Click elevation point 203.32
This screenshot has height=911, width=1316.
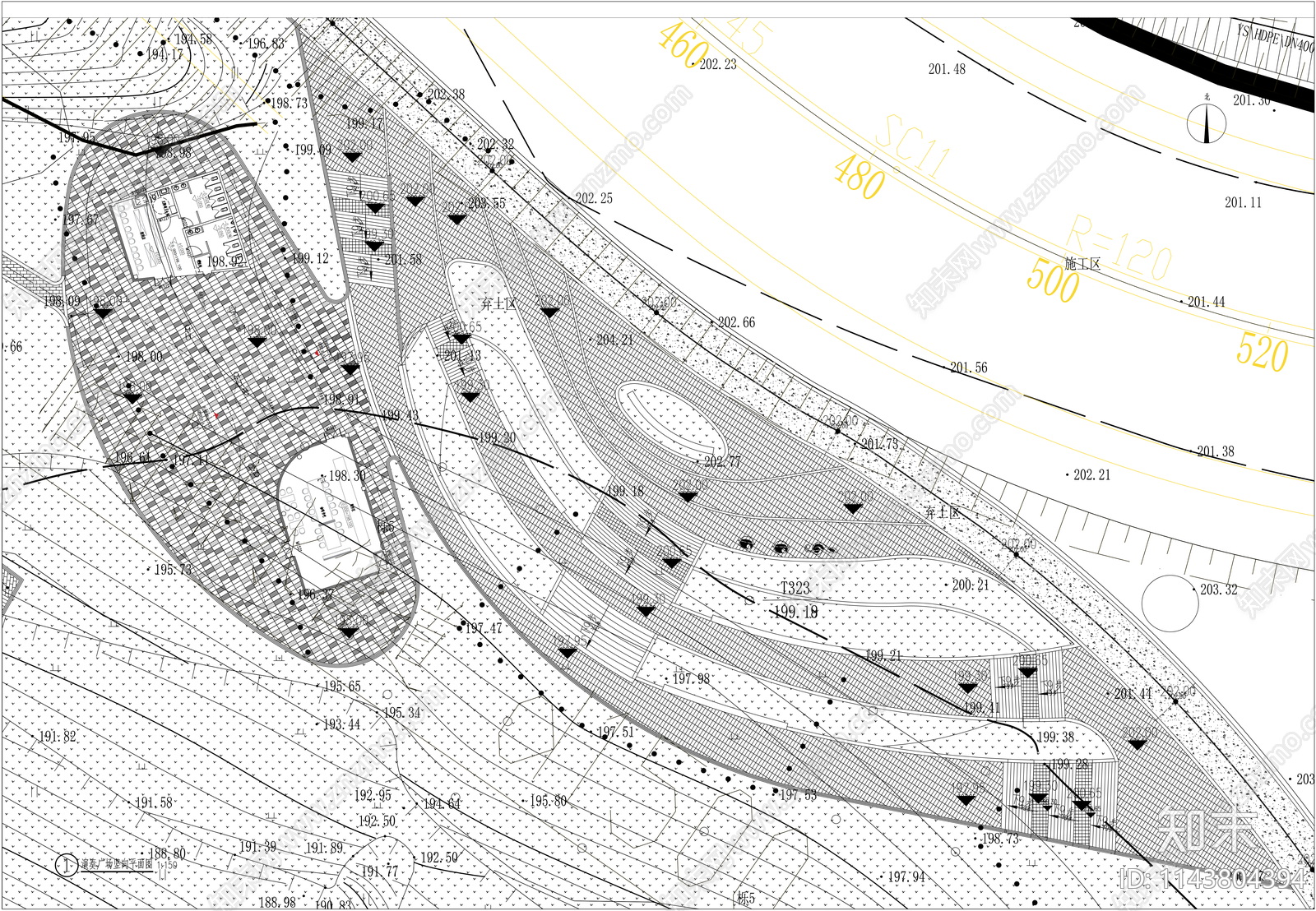1218,590
